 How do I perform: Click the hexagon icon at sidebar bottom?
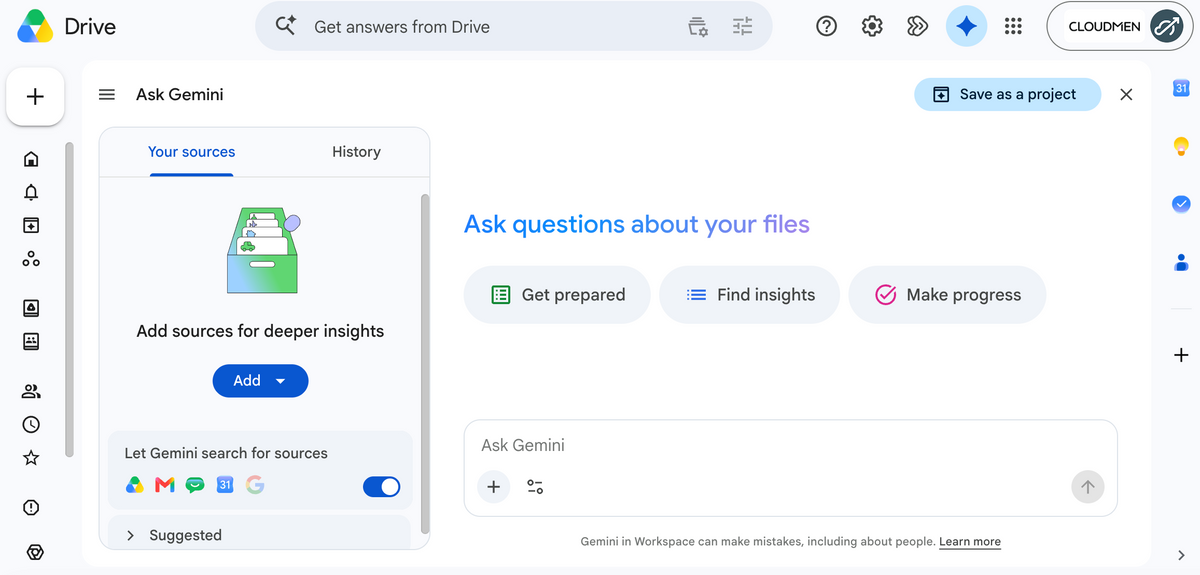click(x=35, y=552)
